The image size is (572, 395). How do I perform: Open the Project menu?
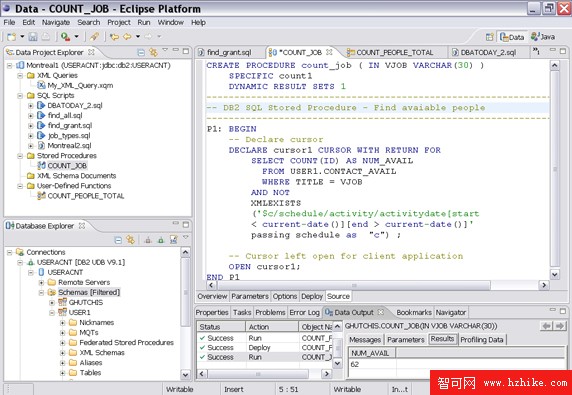(119, 23)
